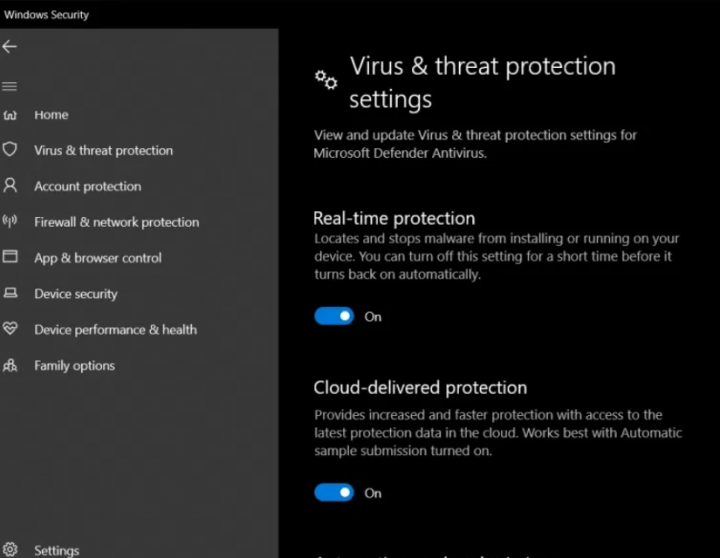Expand the hamburger navigation menu

[9, 86]
